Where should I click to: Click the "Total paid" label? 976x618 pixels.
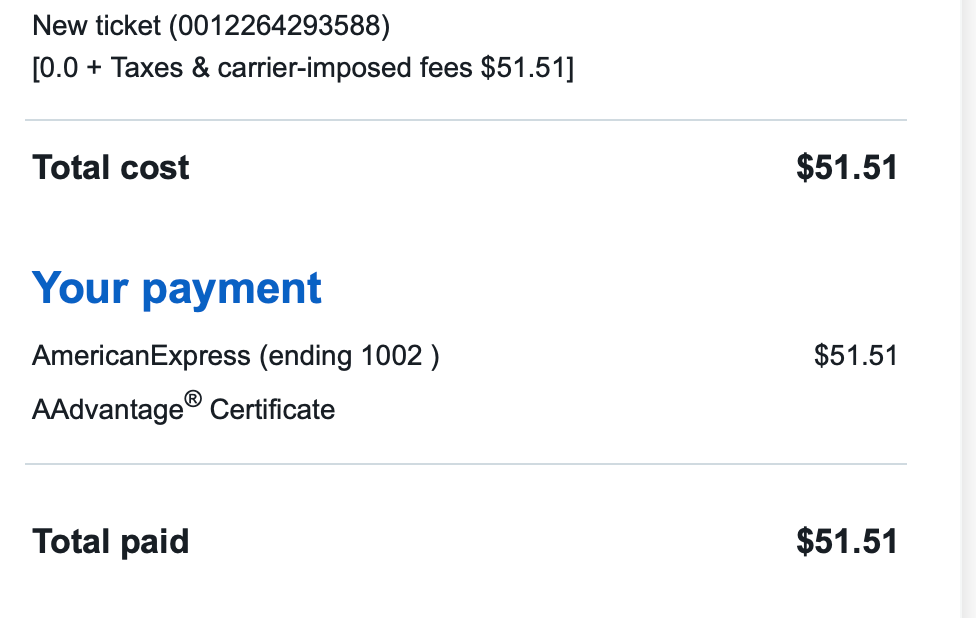coord(111,541)
